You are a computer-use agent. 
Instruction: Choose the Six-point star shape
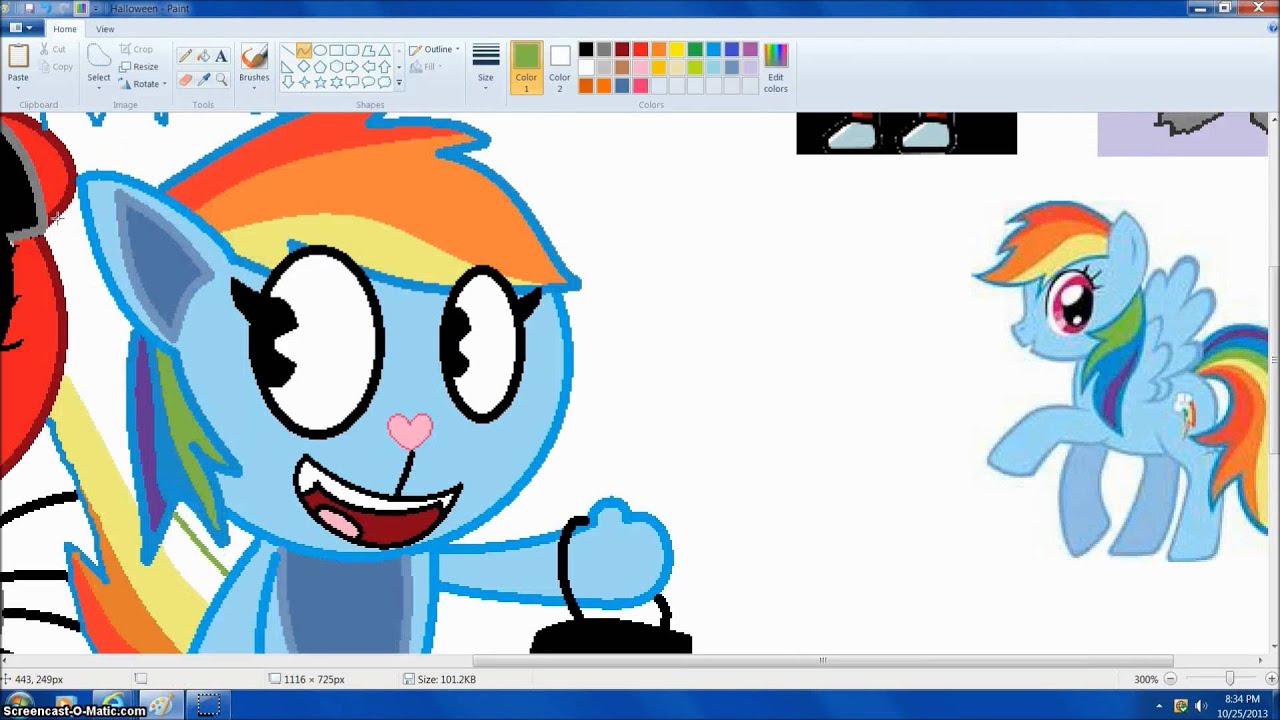(x=336, y=82)
